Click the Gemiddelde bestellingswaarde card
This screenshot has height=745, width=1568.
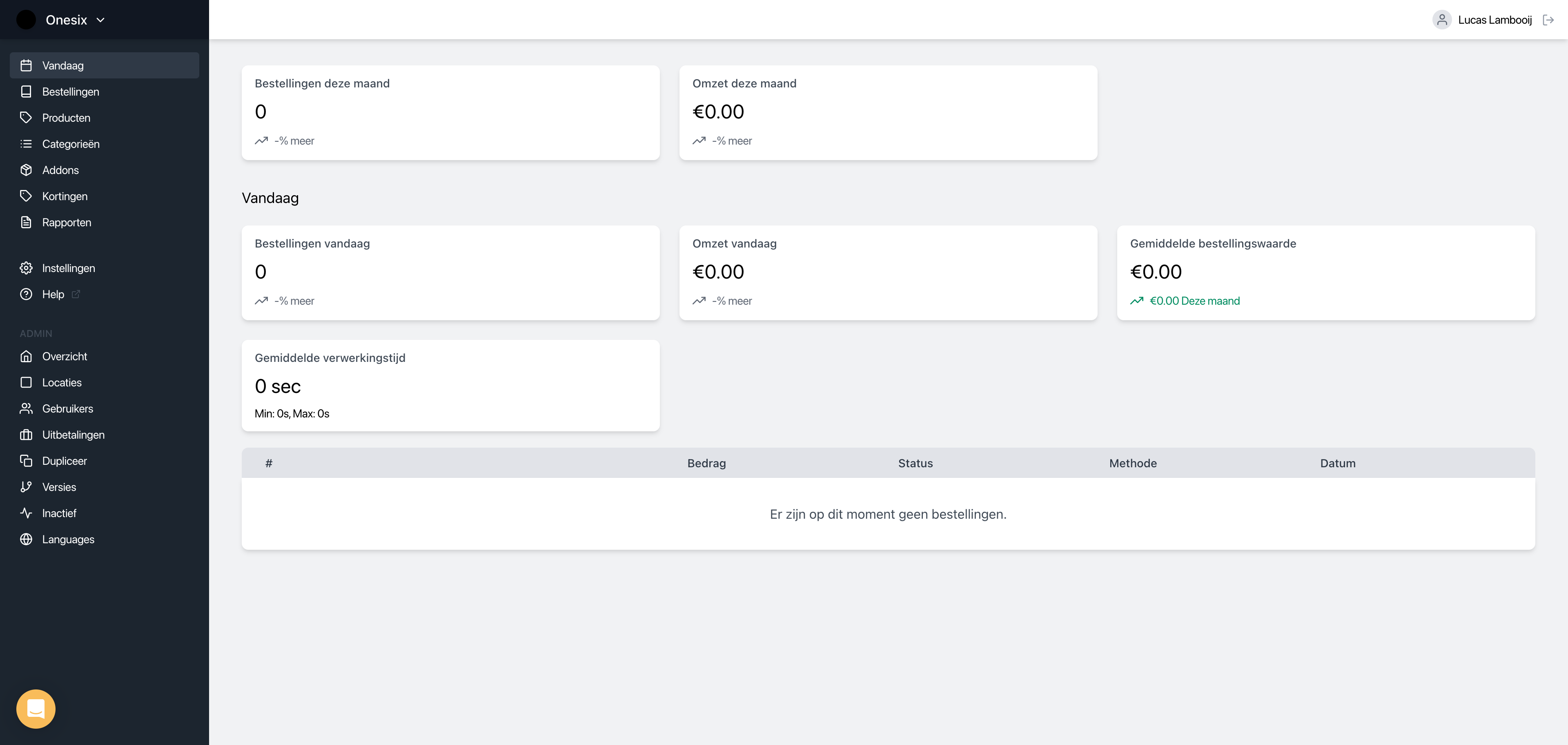coord(1326,273)
